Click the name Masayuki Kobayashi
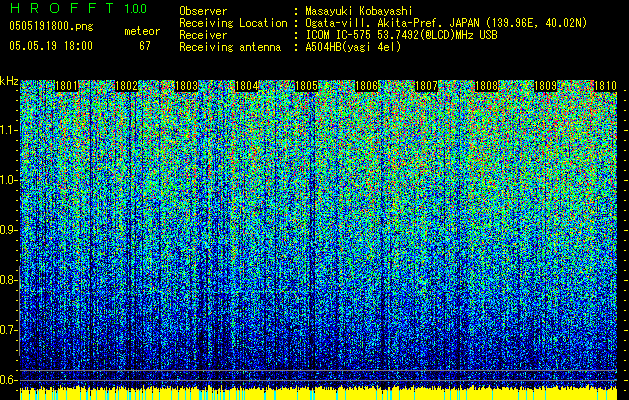Screen dimensions: 629x400 (x=359, y=11)
